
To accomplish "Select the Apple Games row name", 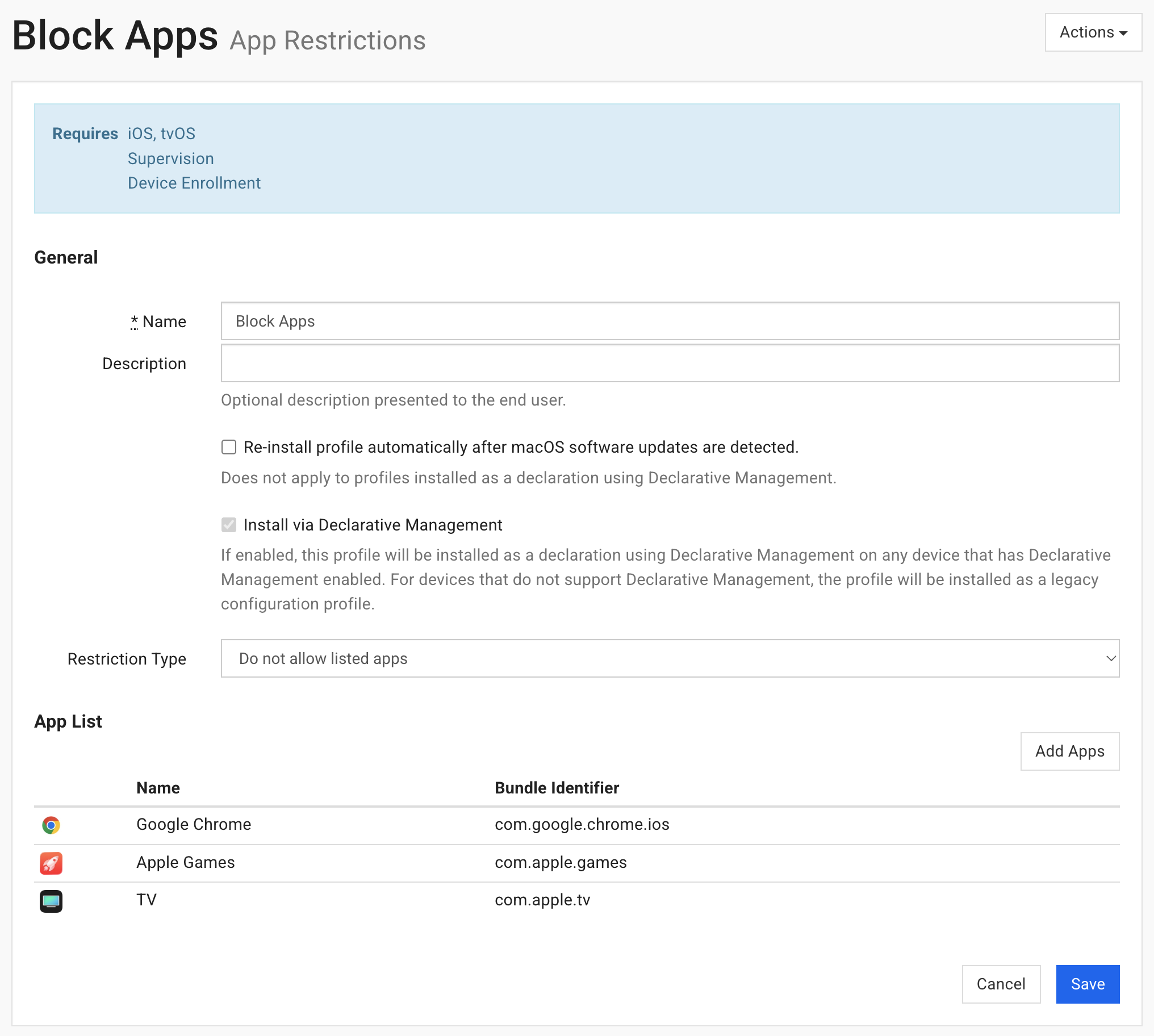I will [x=186, y=862].
